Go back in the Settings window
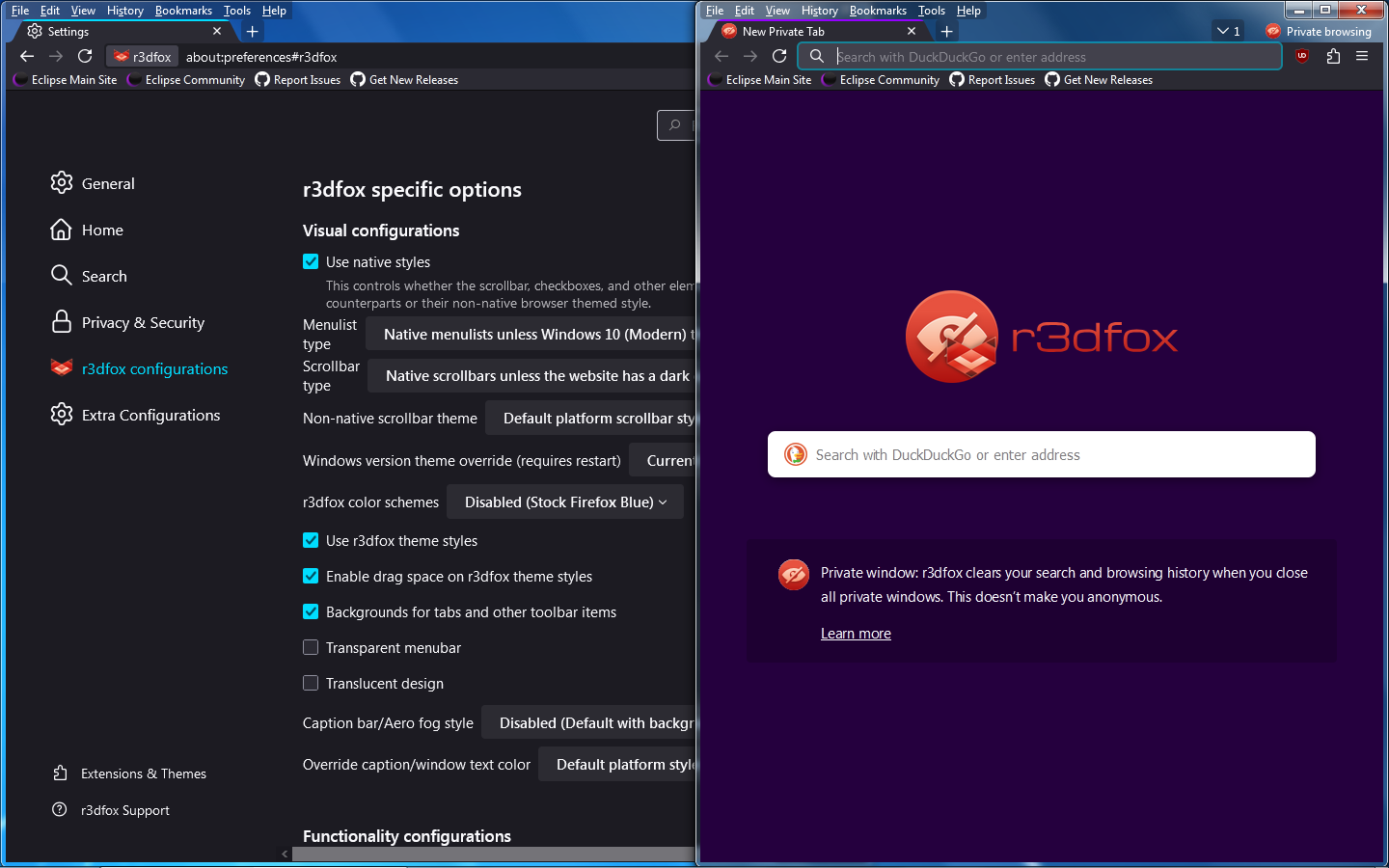This screenshot has height=868, width=1389. coord(27,57)
